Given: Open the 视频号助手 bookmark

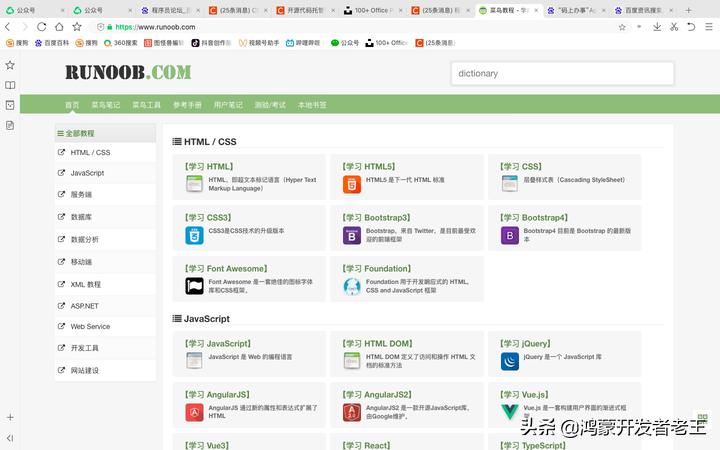Looking at the screenshot, I should coord(259,43).
